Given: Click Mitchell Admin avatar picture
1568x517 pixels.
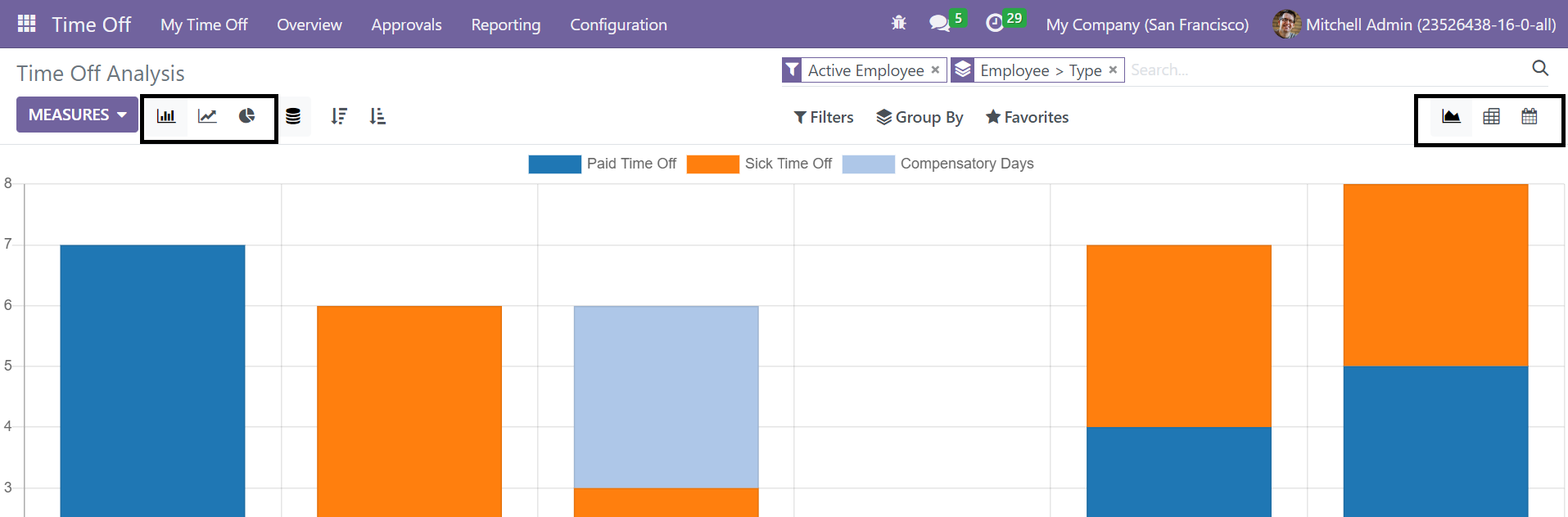Looking at the screenshot, I should (x=1286, y=24).
